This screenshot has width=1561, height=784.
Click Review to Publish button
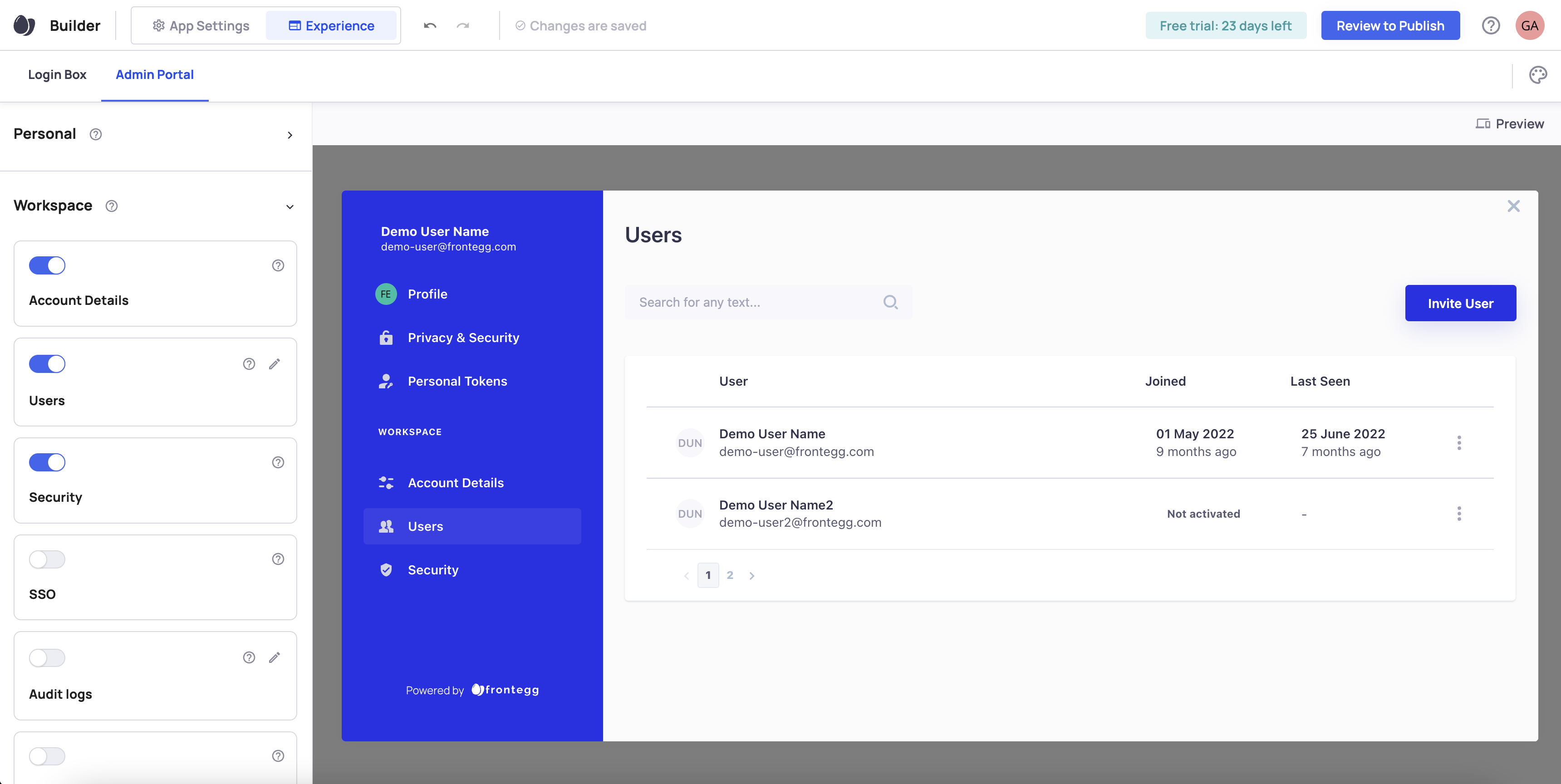pyautogui.click(x=1389, y=25)
